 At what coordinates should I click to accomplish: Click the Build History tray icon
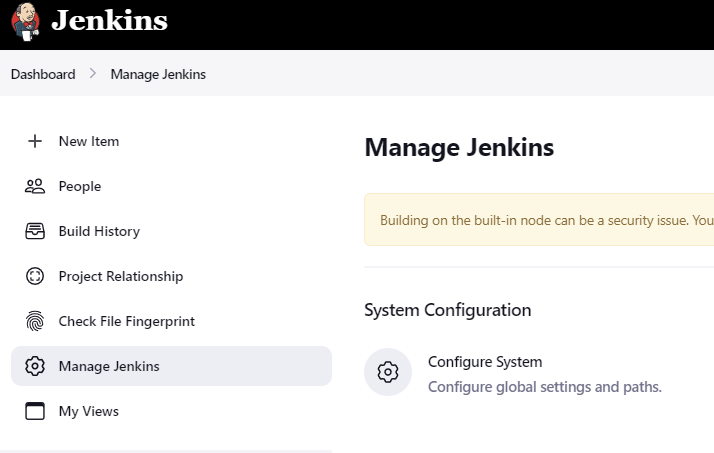tap(35, 231)
